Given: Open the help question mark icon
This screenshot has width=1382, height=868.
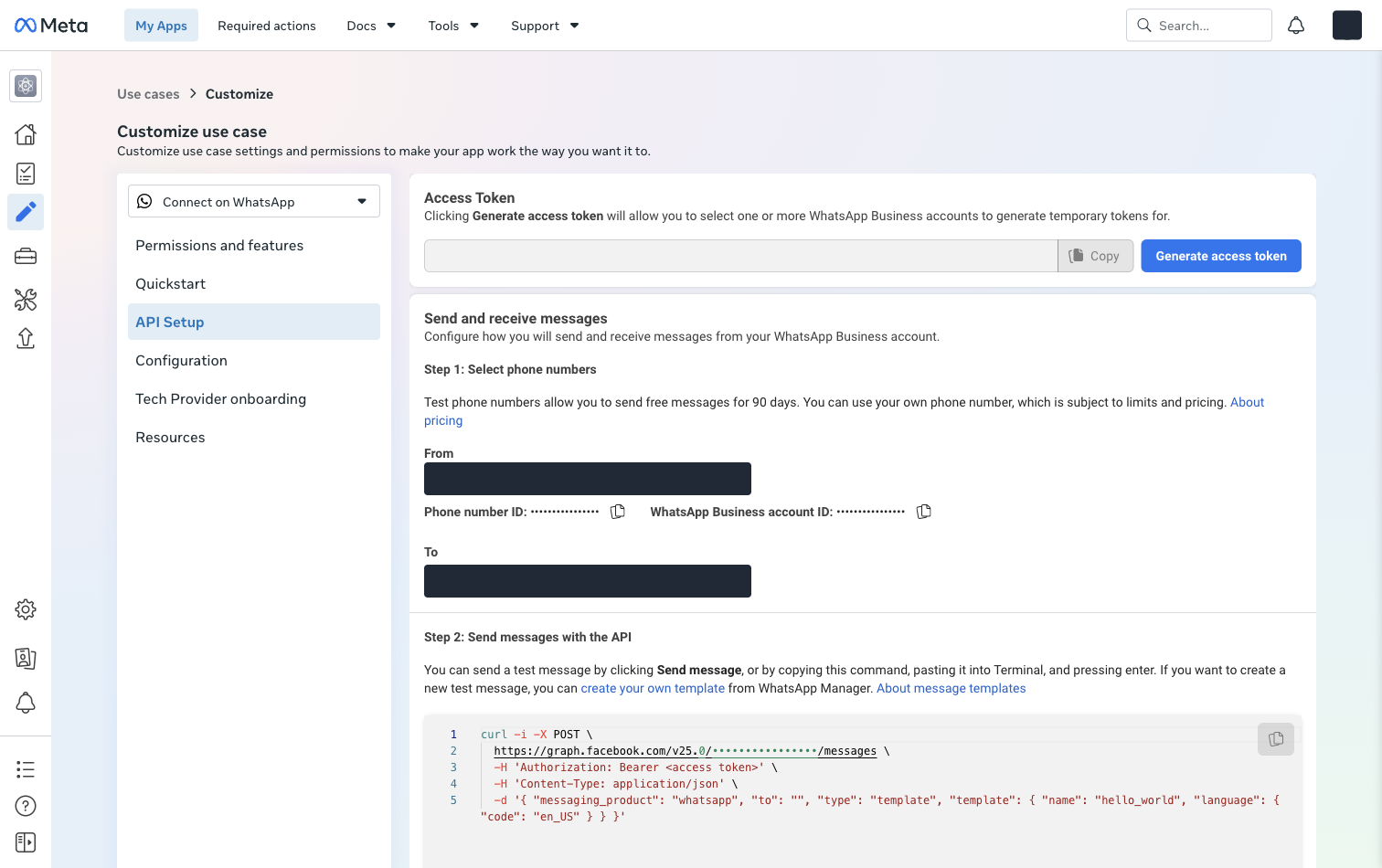Looking at the screenshot, I should click(x=26, y=806).
